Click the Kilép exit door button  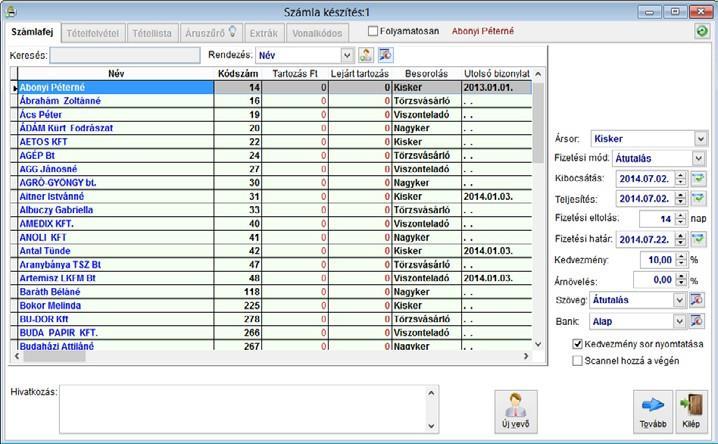691,412
